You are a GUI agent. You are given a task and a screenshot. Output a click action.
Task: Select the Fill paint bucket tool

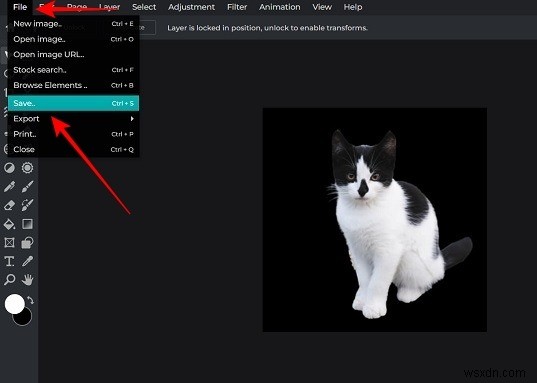(9, 224)
